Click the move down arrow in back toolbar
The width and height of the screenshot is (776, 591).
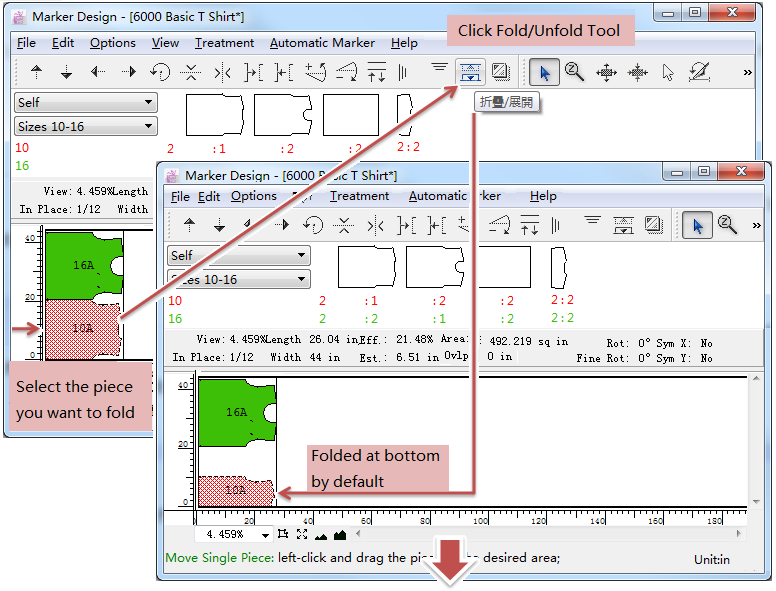click(x=67, y=72)
